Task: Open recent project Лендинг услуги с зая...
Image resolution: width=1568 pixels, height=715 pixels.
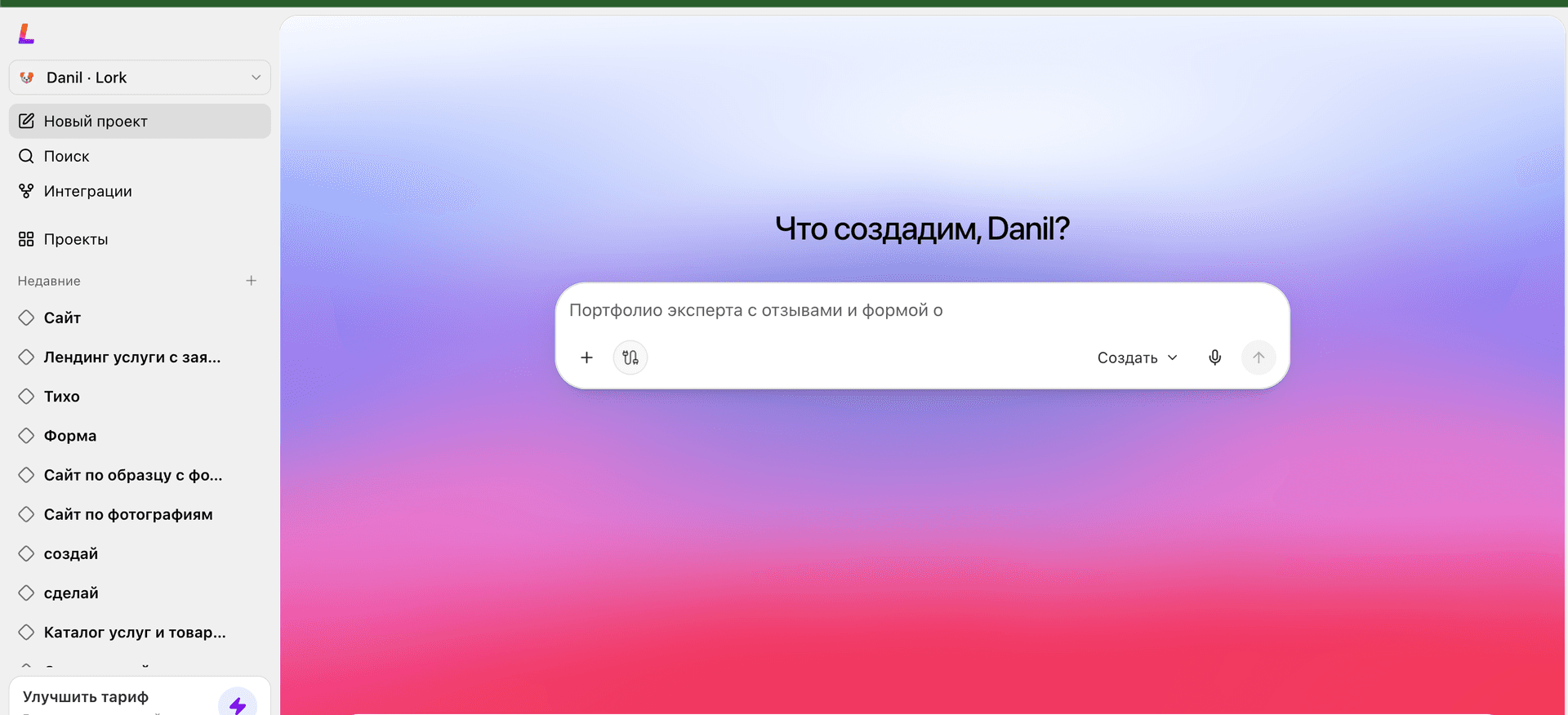Action: coord(140,357)
